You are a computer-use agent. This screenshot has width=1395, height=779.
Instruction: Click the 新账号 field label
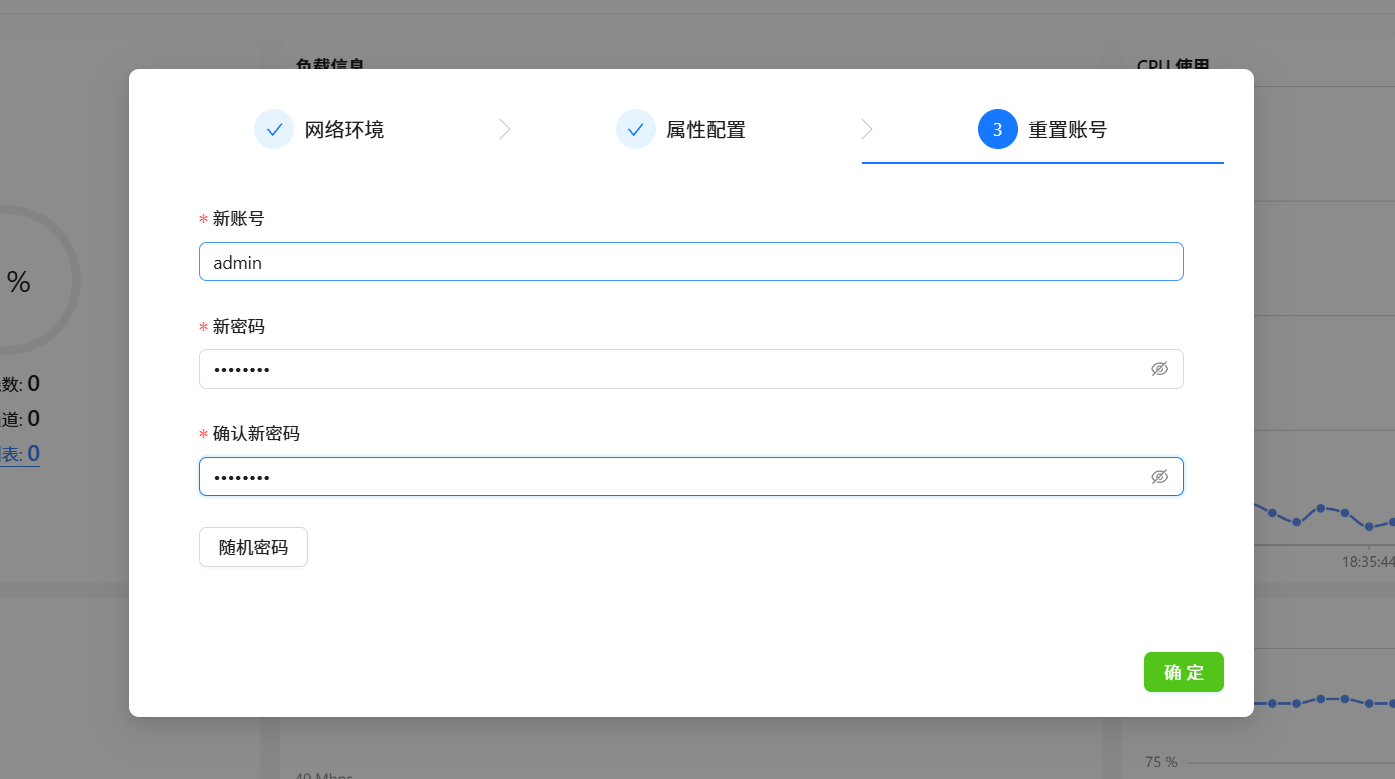coord(238,218)
